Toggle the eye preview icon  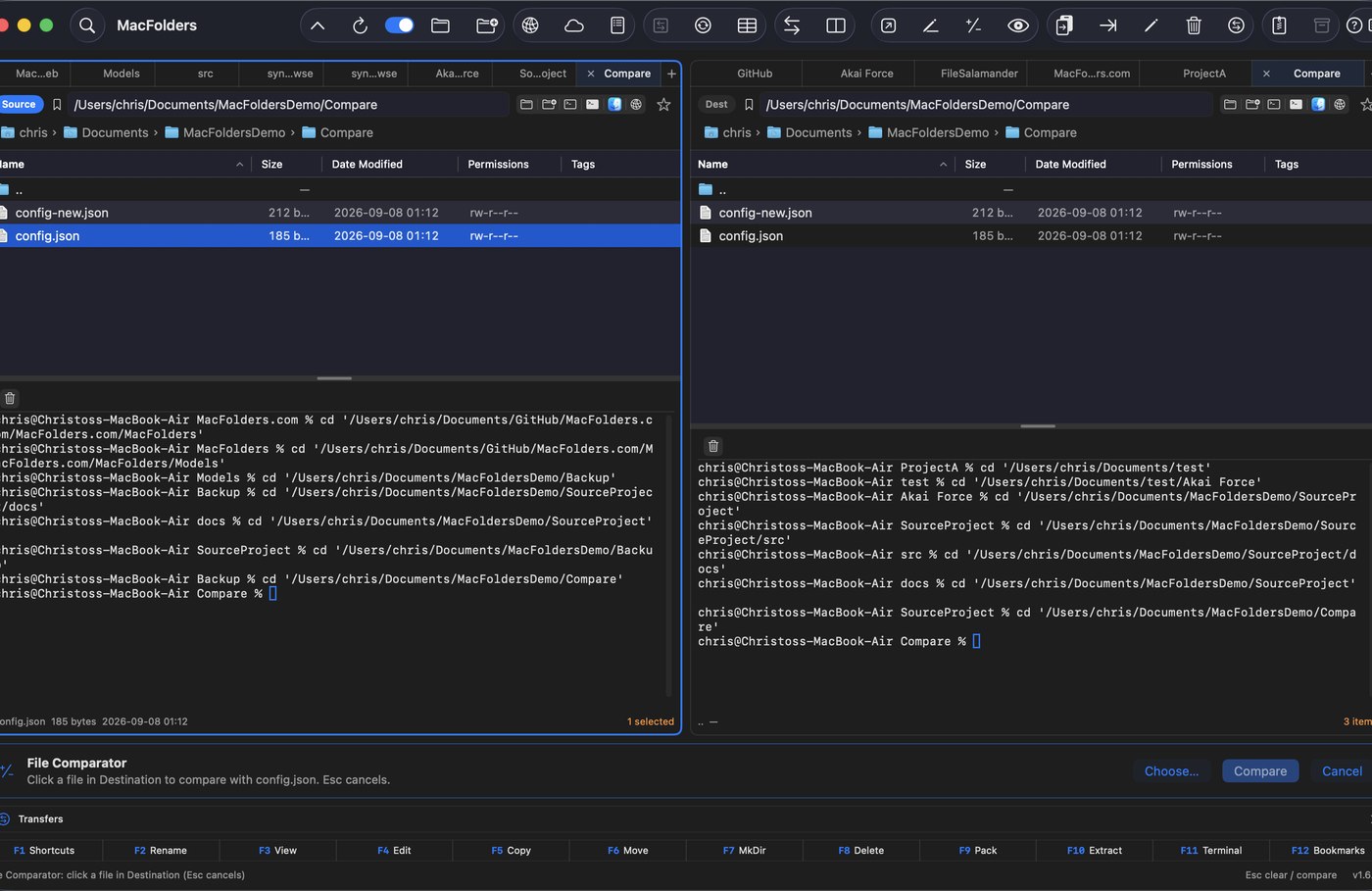1018,25
